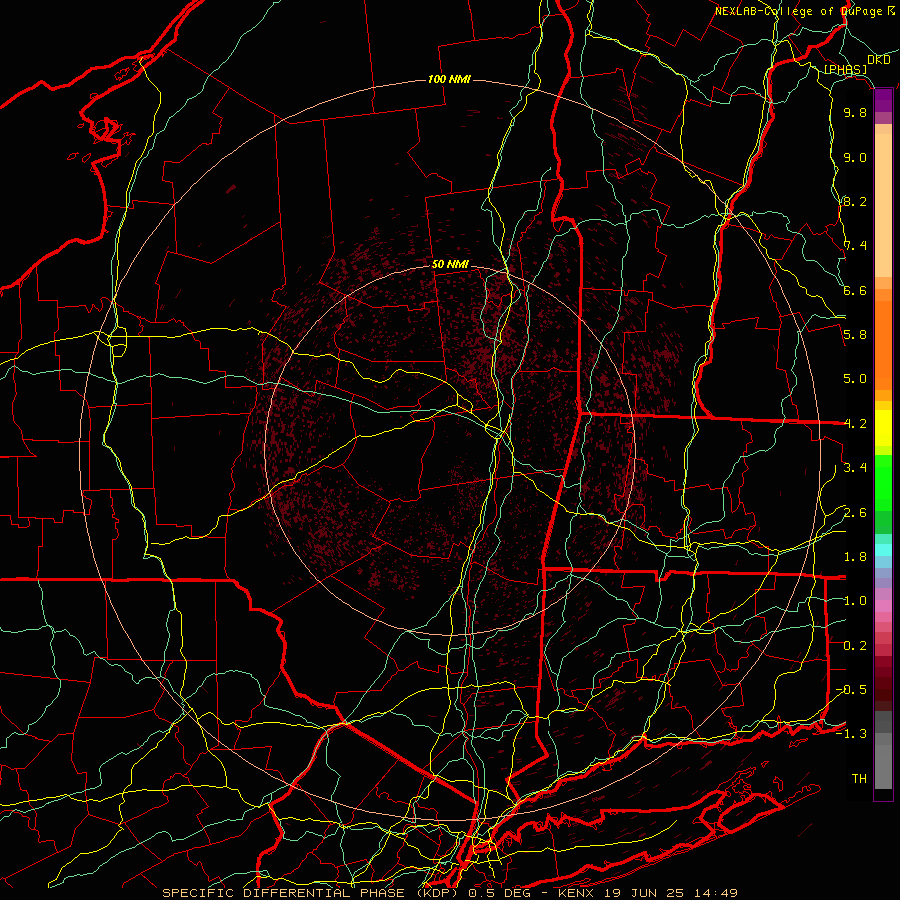
Task: Click the 9.8 value on the color scale
Action: click(855, 112)
